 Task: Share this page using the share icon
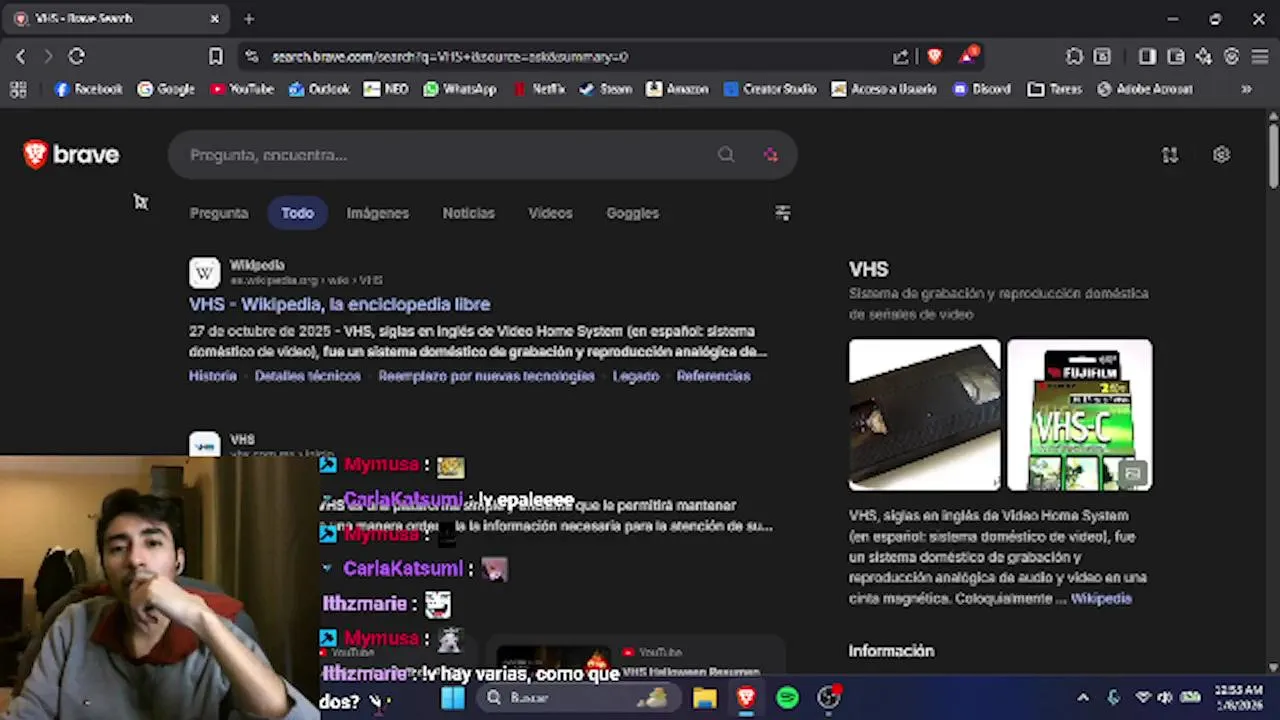click(x=901, y=57)
